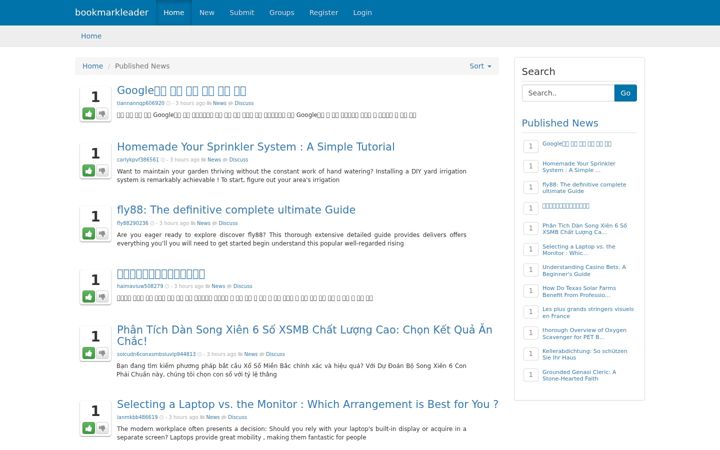
Task: Open sidebar link How Do Texas Solar Farms
Action: coord(579,292)
